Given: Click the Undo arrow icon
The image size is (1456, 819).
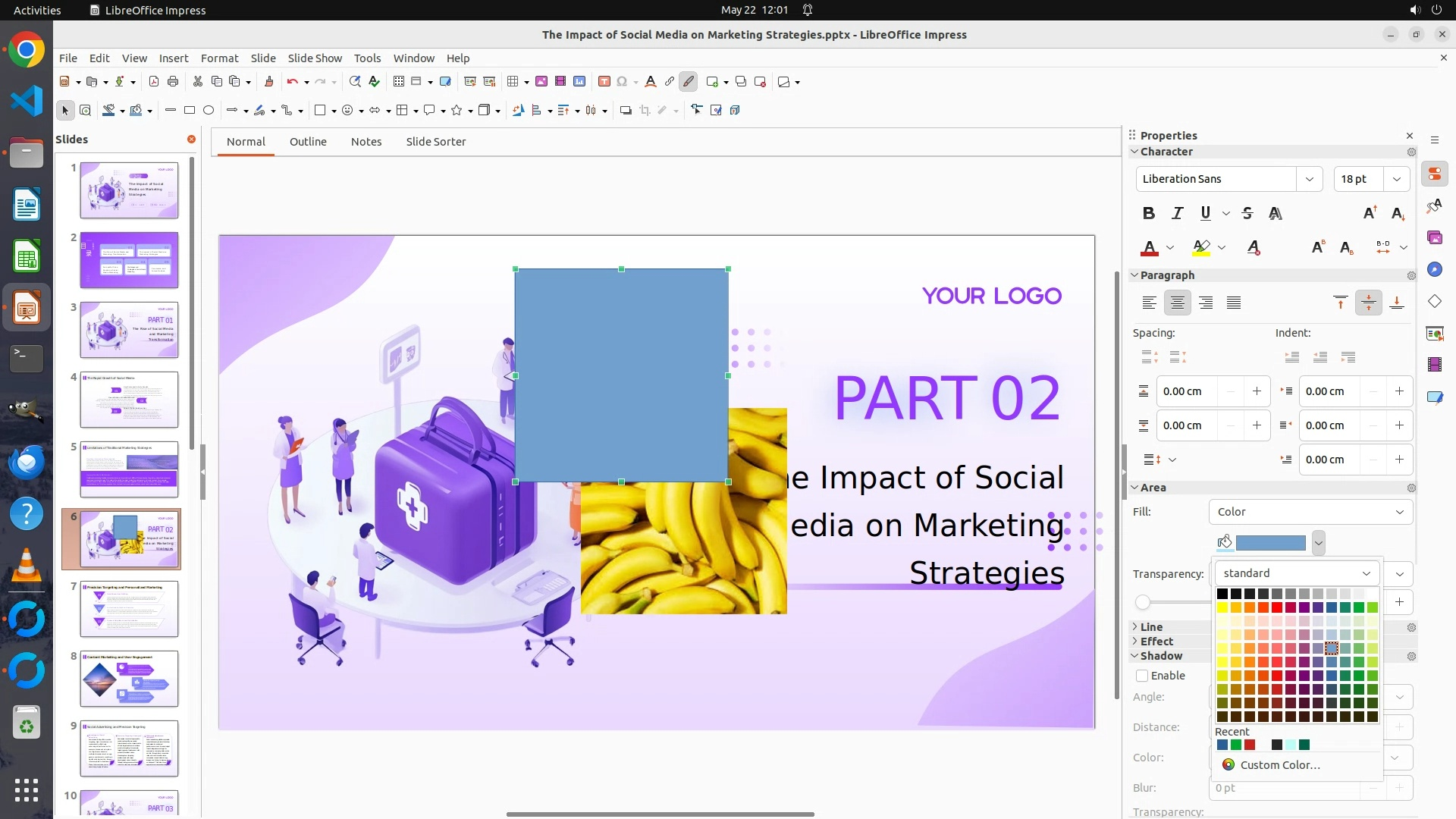Looking at the screenshot, I should (x=292, y=81).
